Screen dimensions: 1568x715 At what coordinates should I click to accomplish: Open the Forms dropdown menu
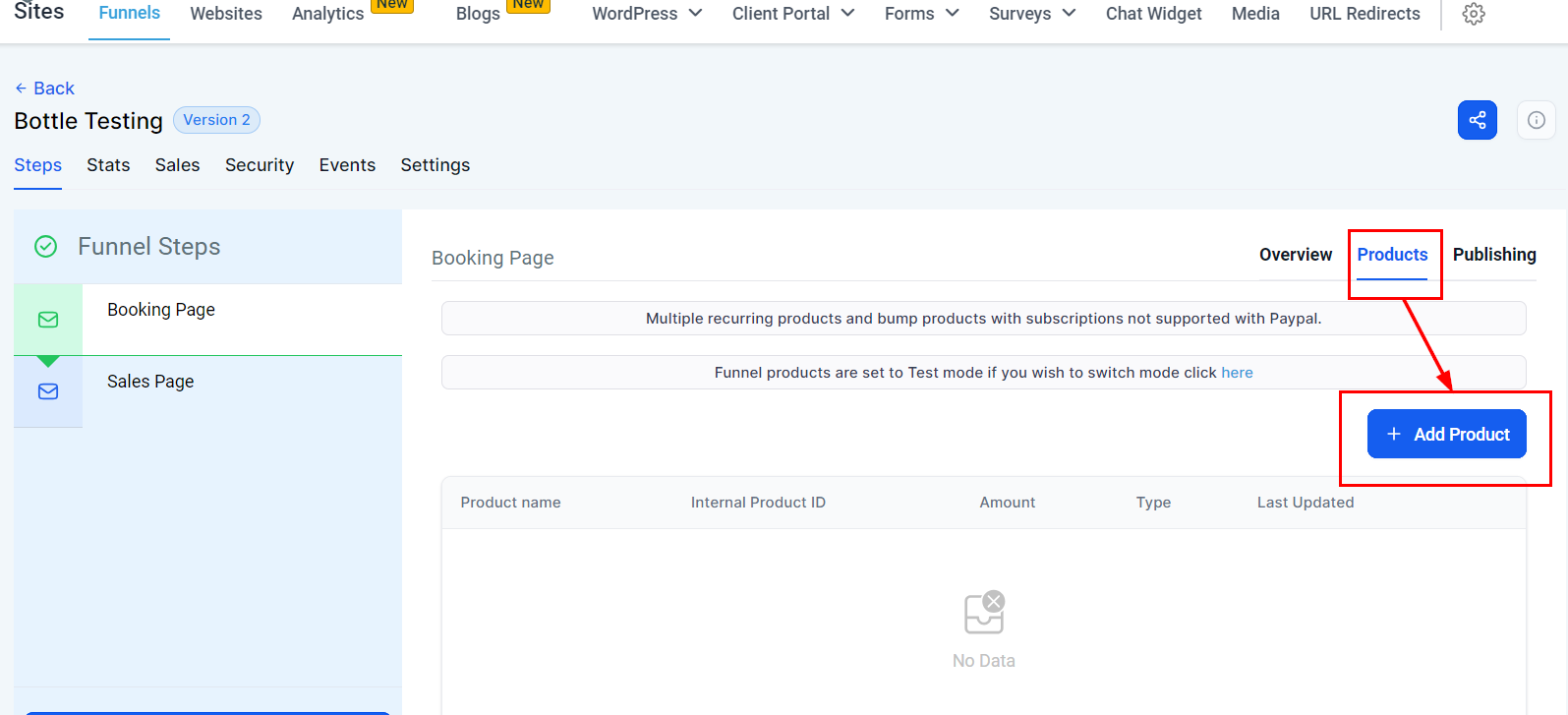click(921, 14)
